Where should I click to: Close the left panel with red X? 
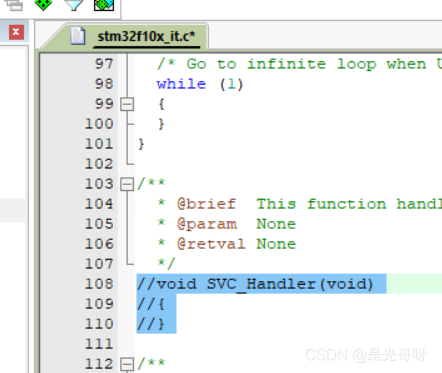tap(16, 32)
